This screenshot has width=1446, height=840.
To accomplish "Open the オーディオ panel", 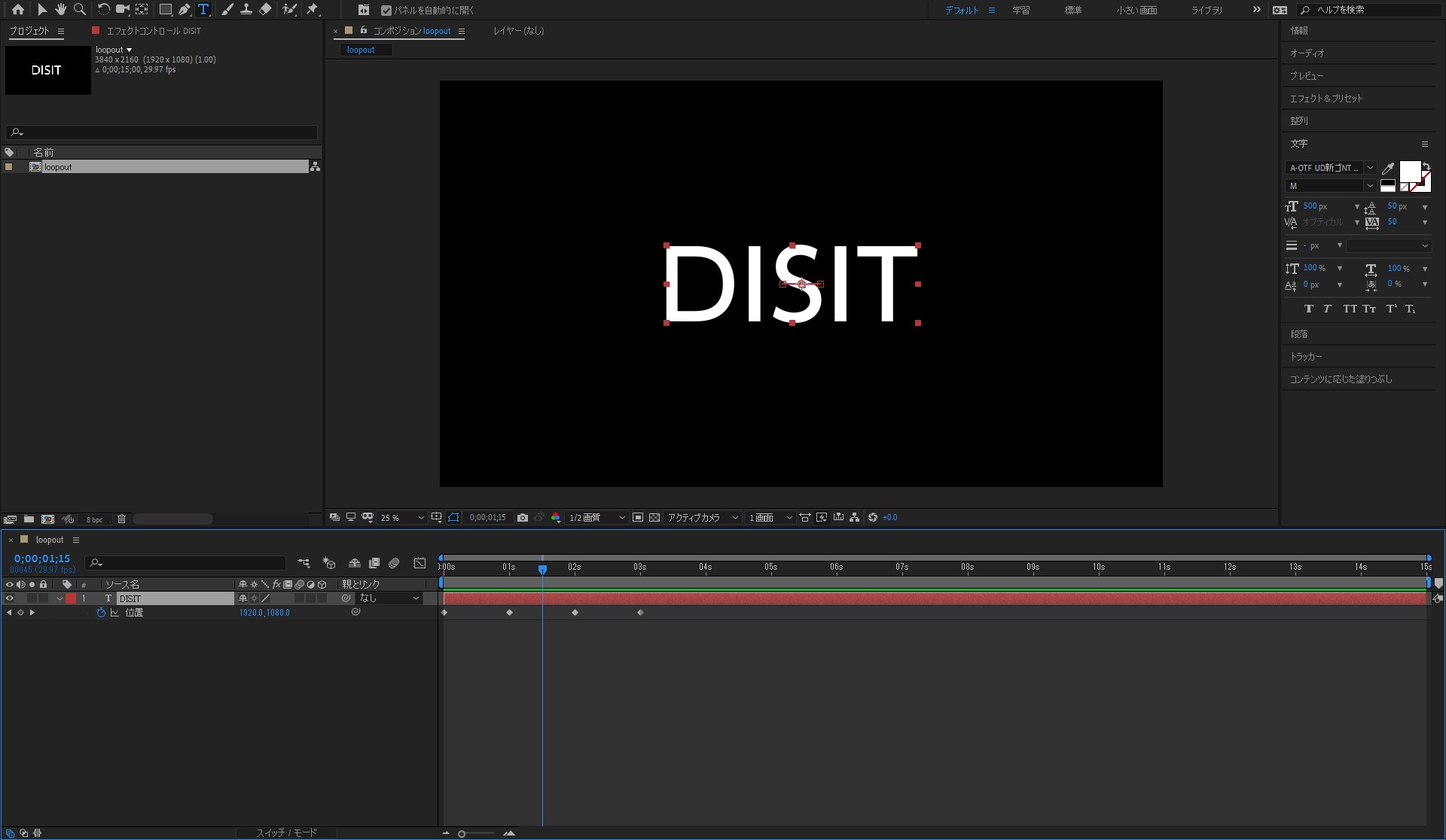I will pyautogui.click(x=1307, y=53).
